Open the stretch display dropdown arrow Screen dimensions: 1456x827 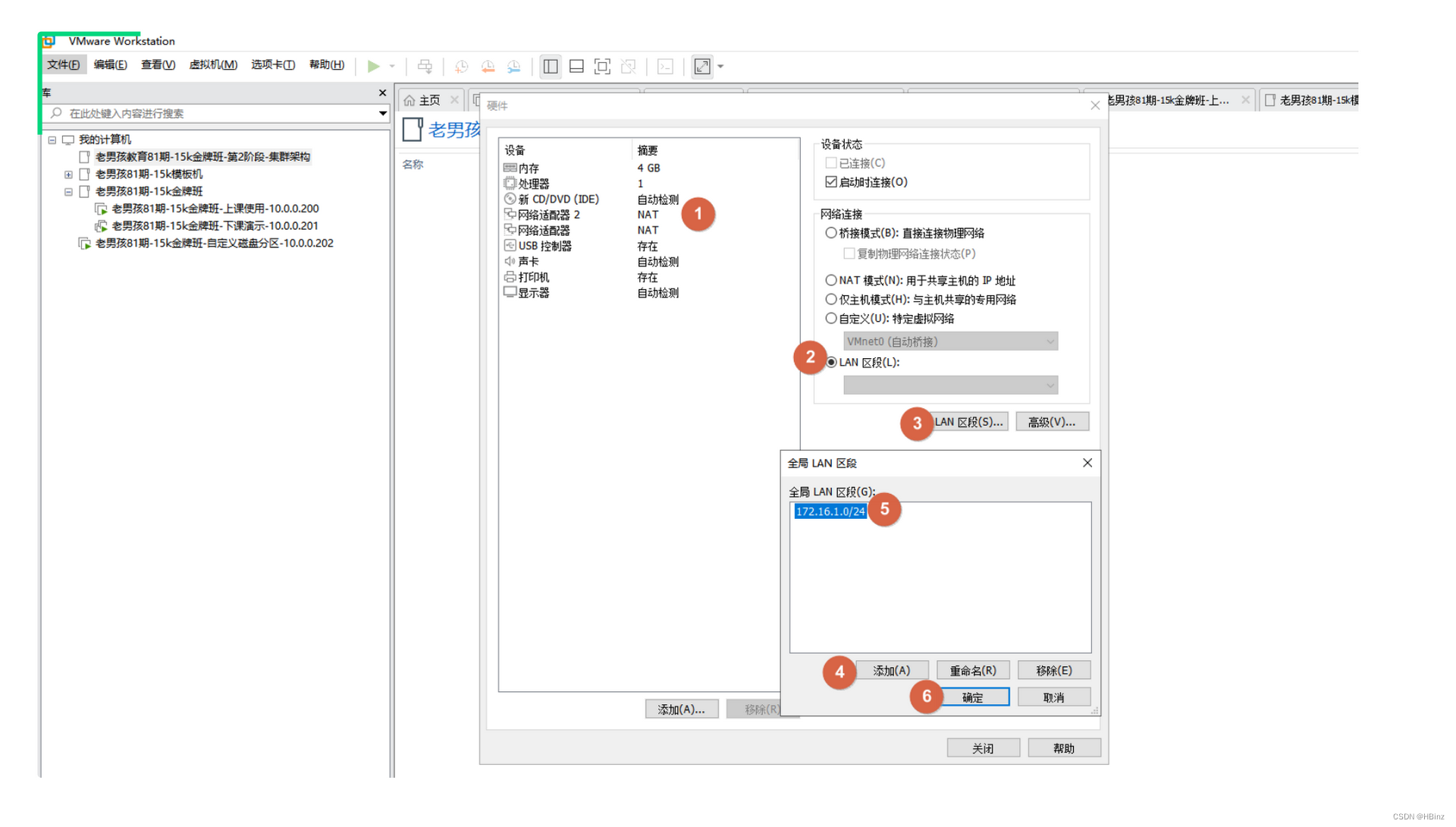pos(720,66)
